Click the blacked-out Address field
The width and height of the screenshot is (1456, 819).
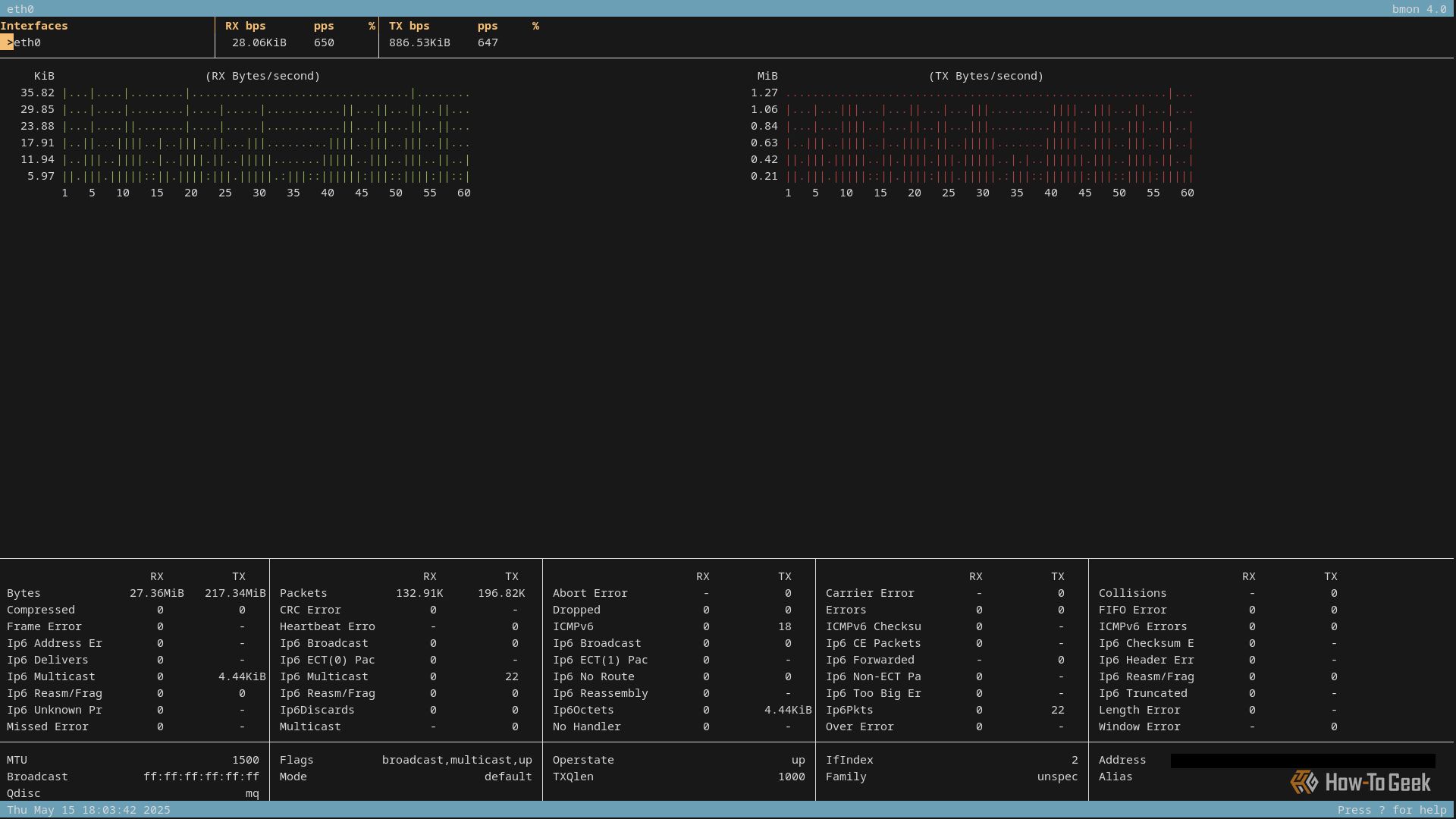(1302, 760)
